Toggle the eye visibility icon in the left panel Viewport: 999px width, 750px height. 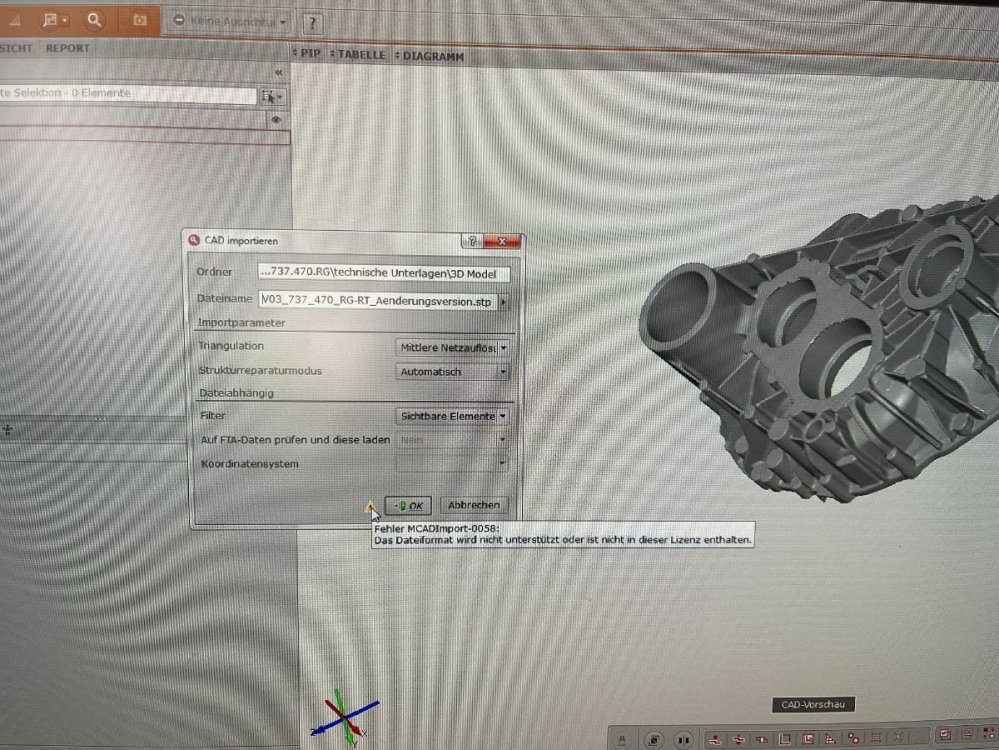coord(274,119)
